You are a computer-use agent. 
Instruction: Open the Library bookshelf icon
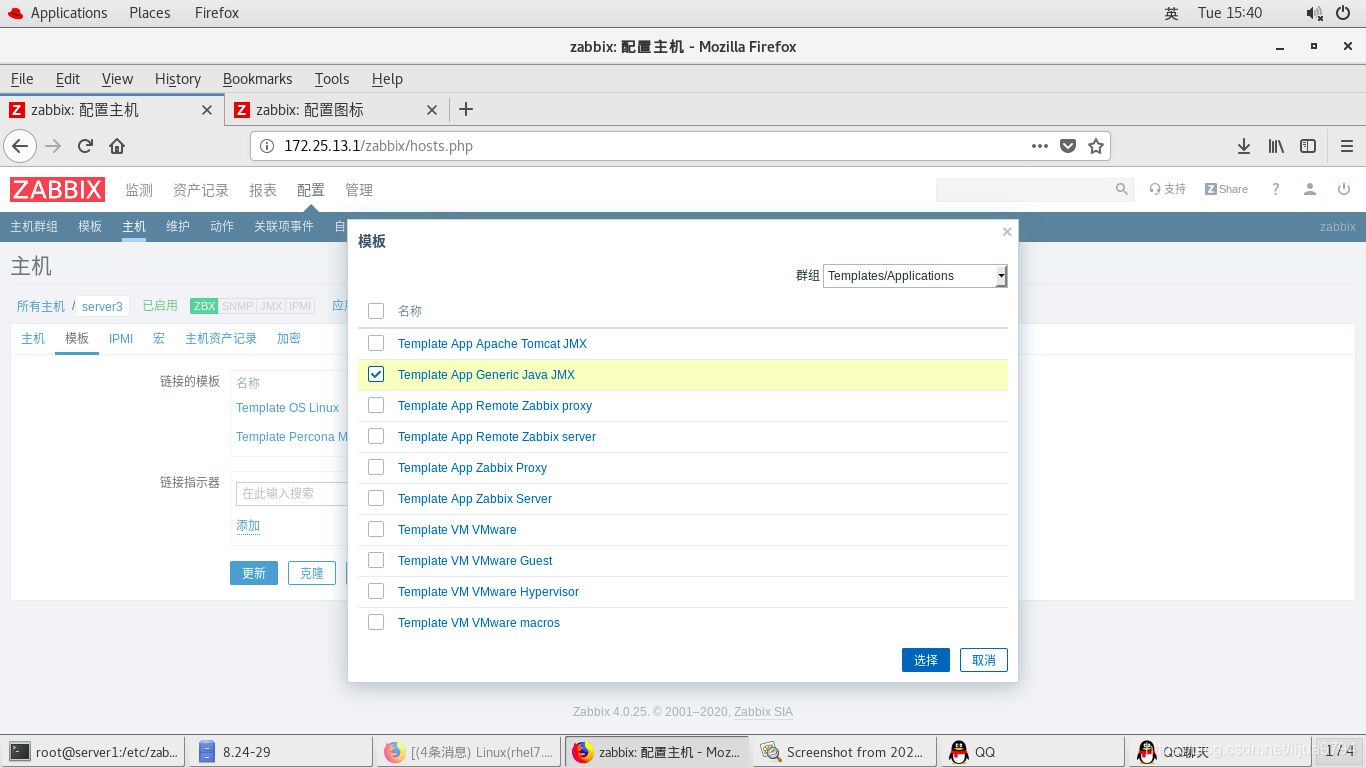tap(1276, 146)
